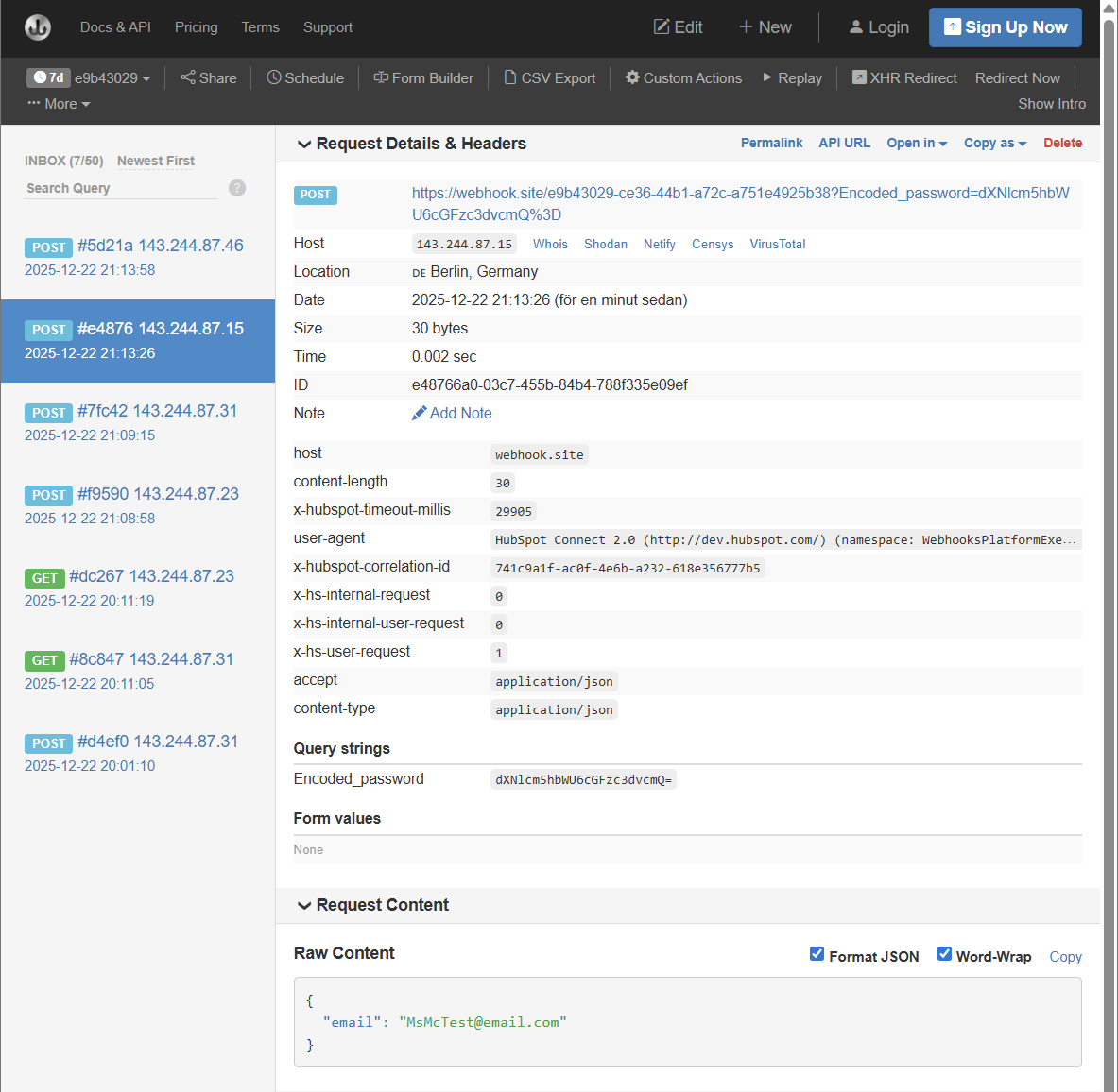
Task: Open the 'Copy as' dropdown
Action: tap(994, 143)
